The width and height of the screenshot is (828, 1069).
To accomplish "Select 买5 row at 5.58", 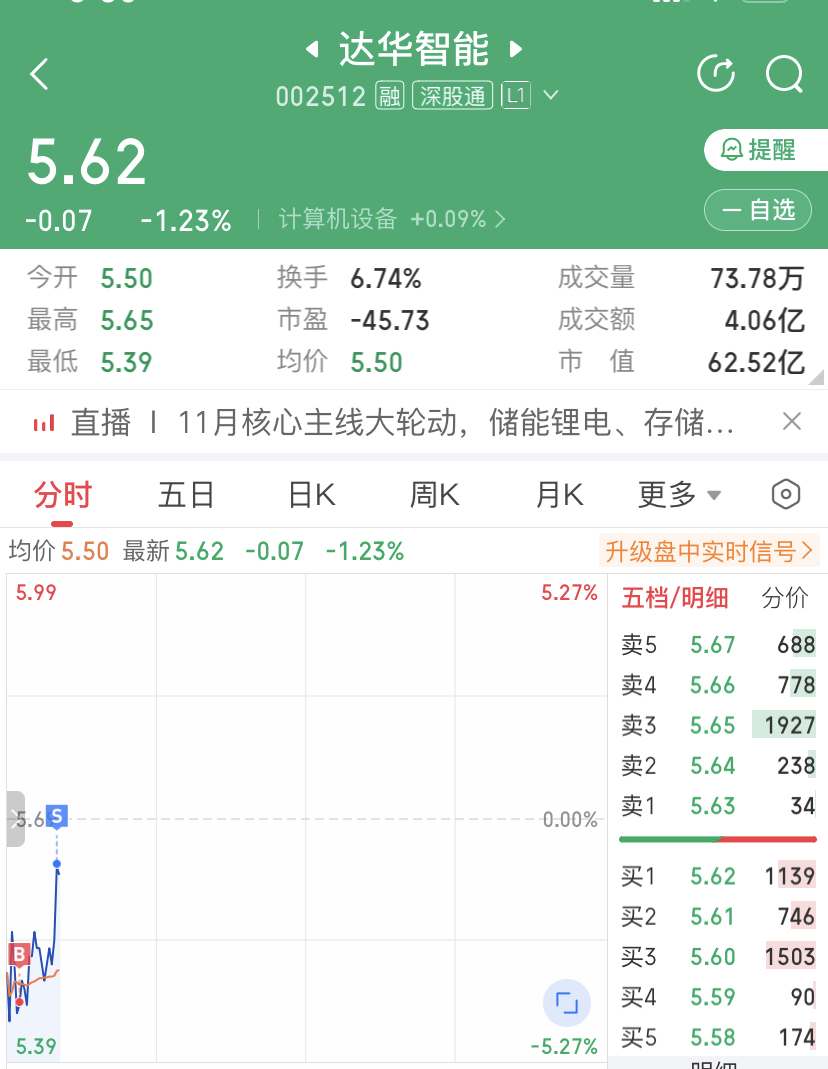I will click(x=718, y=1037).
